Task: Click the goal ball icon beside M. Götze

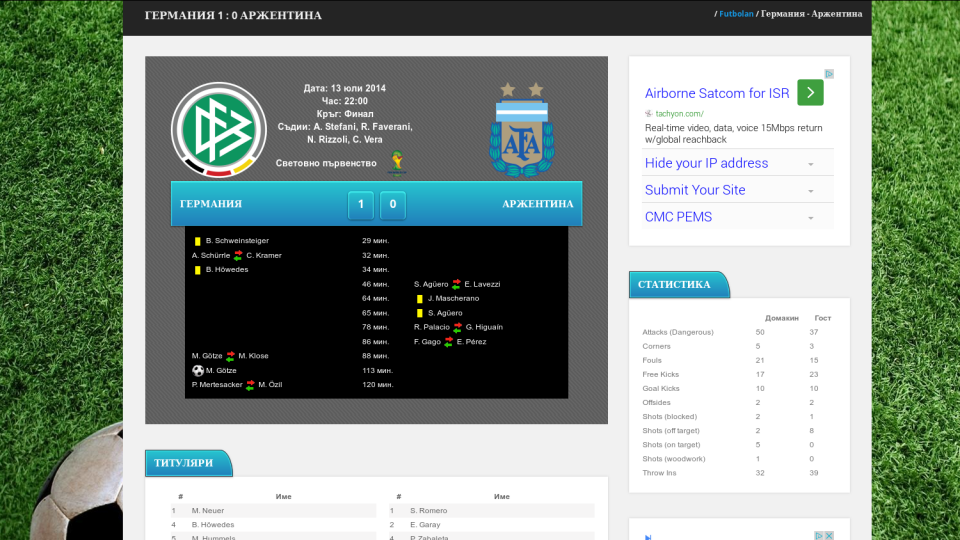Action: (x=198, y=370)
